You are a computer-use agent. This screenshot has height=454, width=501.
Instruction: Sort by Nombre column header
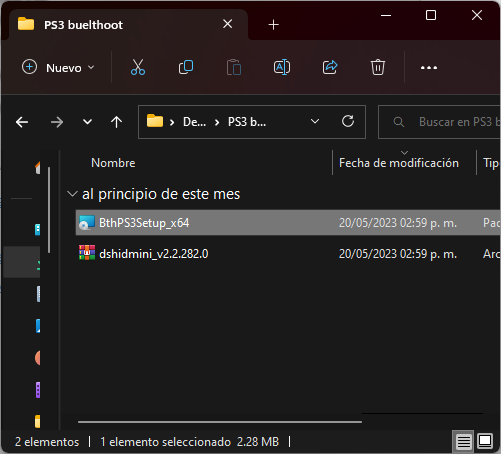pyautogui.click(x=113, y=163)
